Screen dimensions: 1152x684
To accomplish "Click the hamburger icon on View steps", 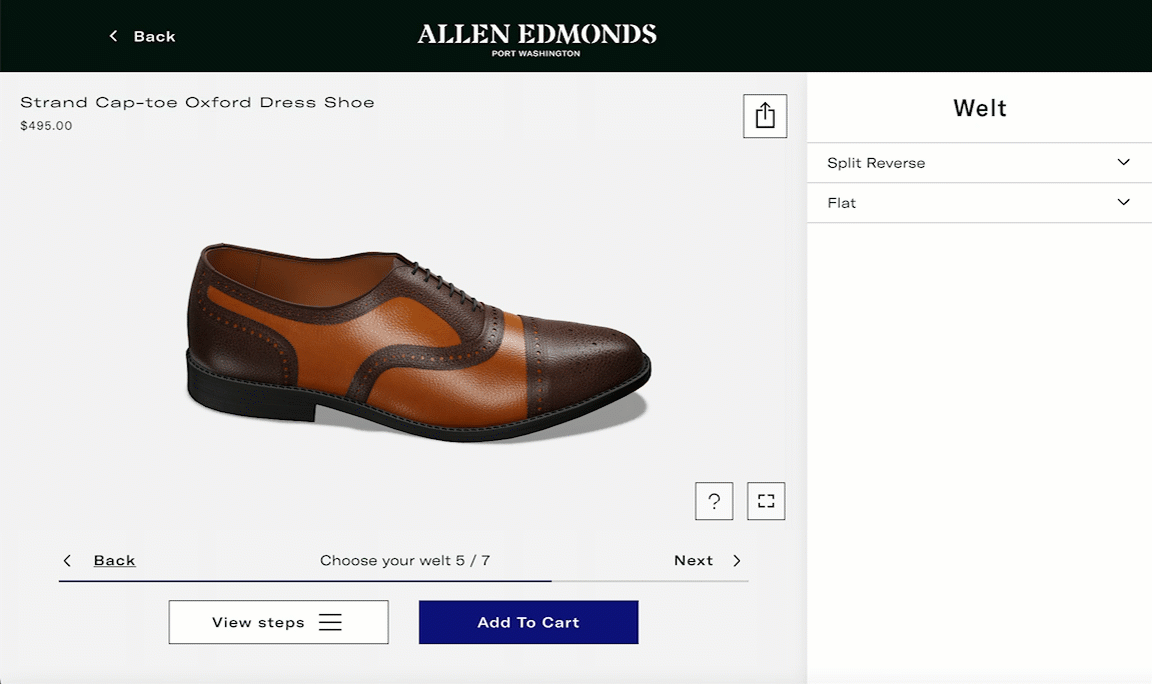I will click(x=330, y=622).
